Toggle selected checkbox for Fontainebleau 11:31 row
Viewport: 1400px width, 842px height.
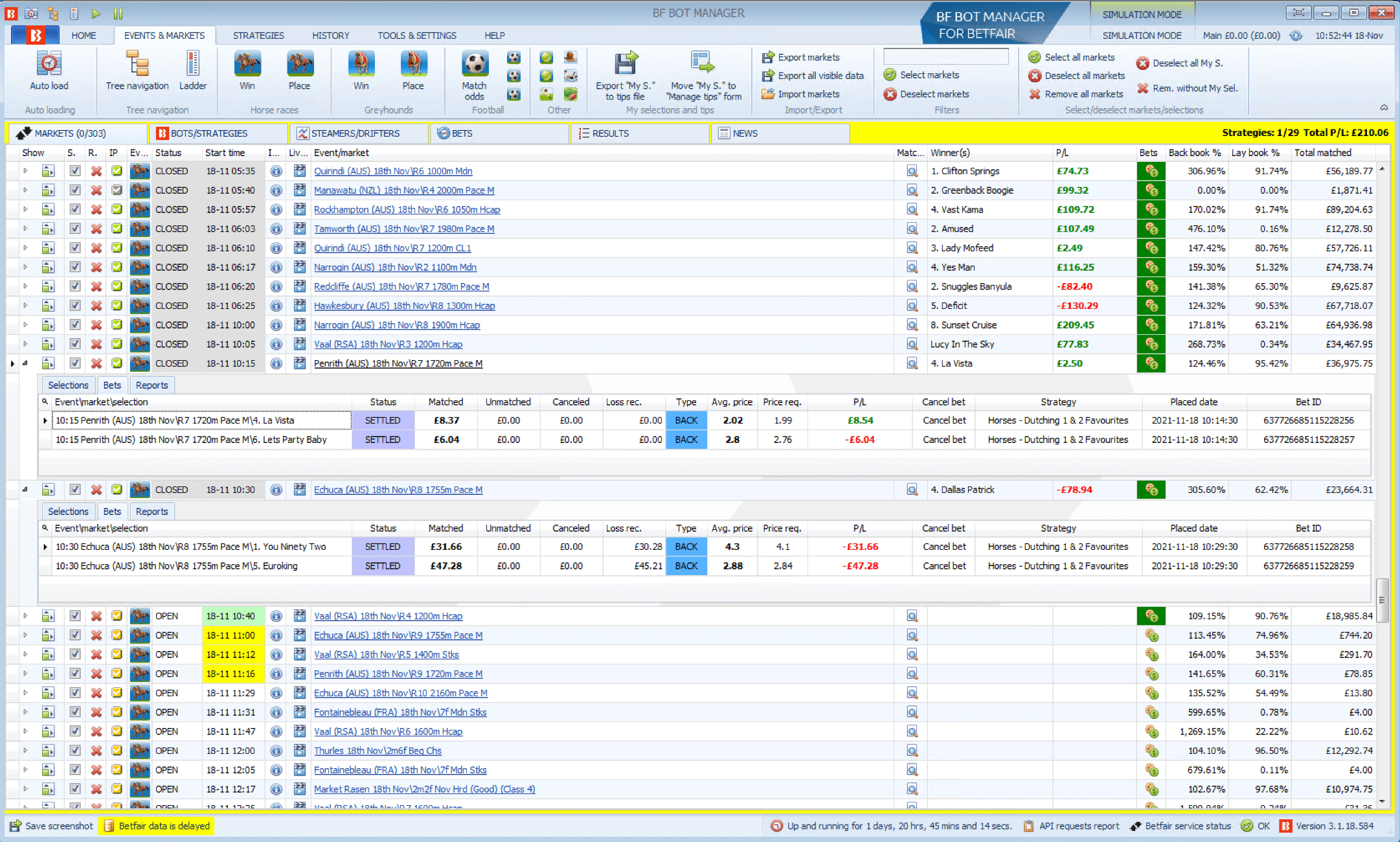75,712
